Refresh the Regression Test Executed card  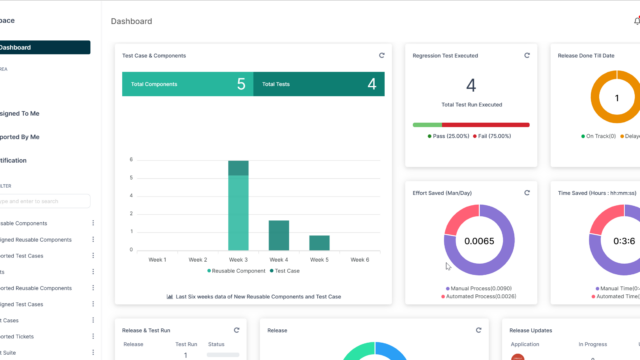coord(527,55)
